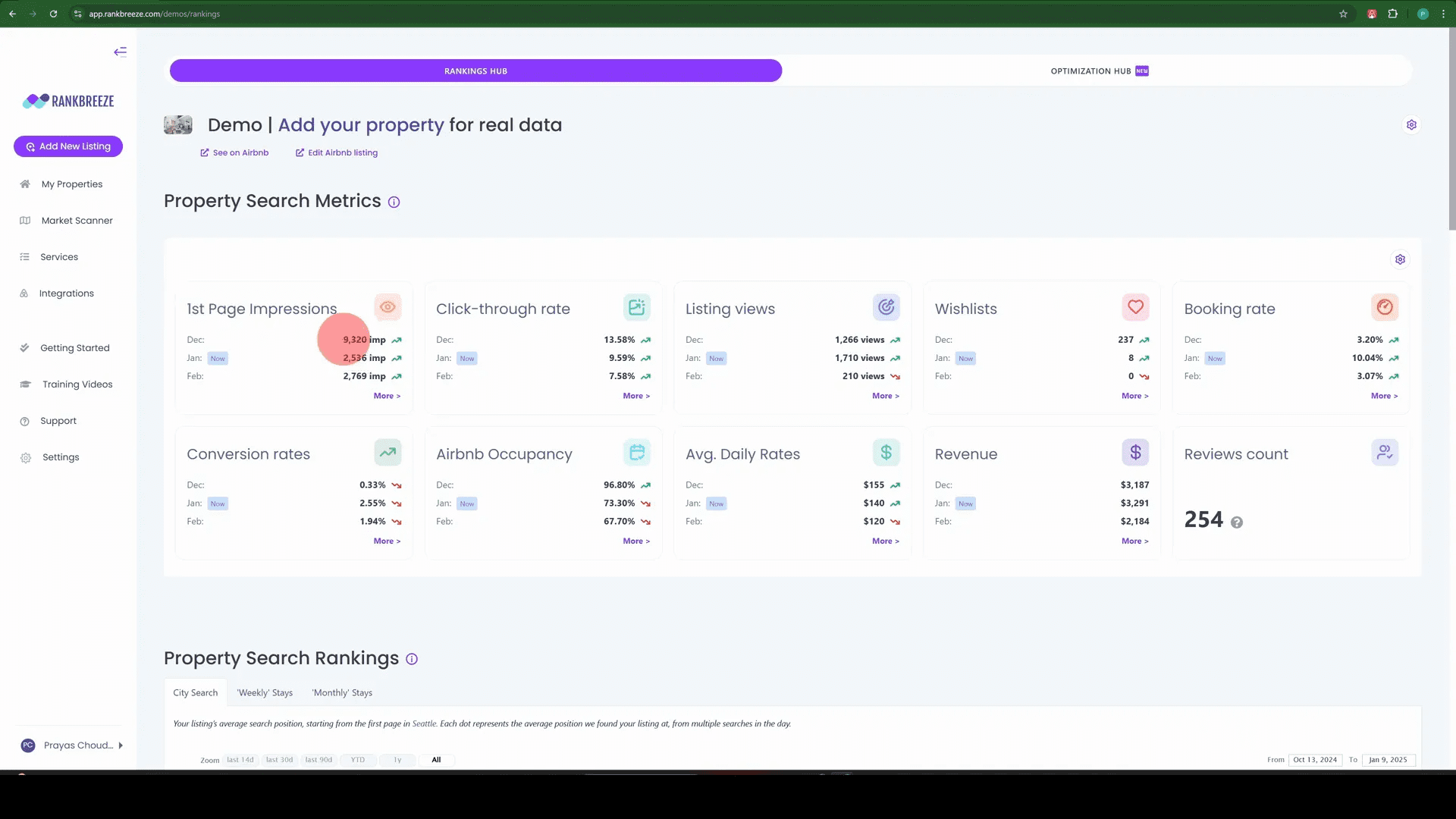
Task: Click the Reviews count users icon
Action: 1385,453
